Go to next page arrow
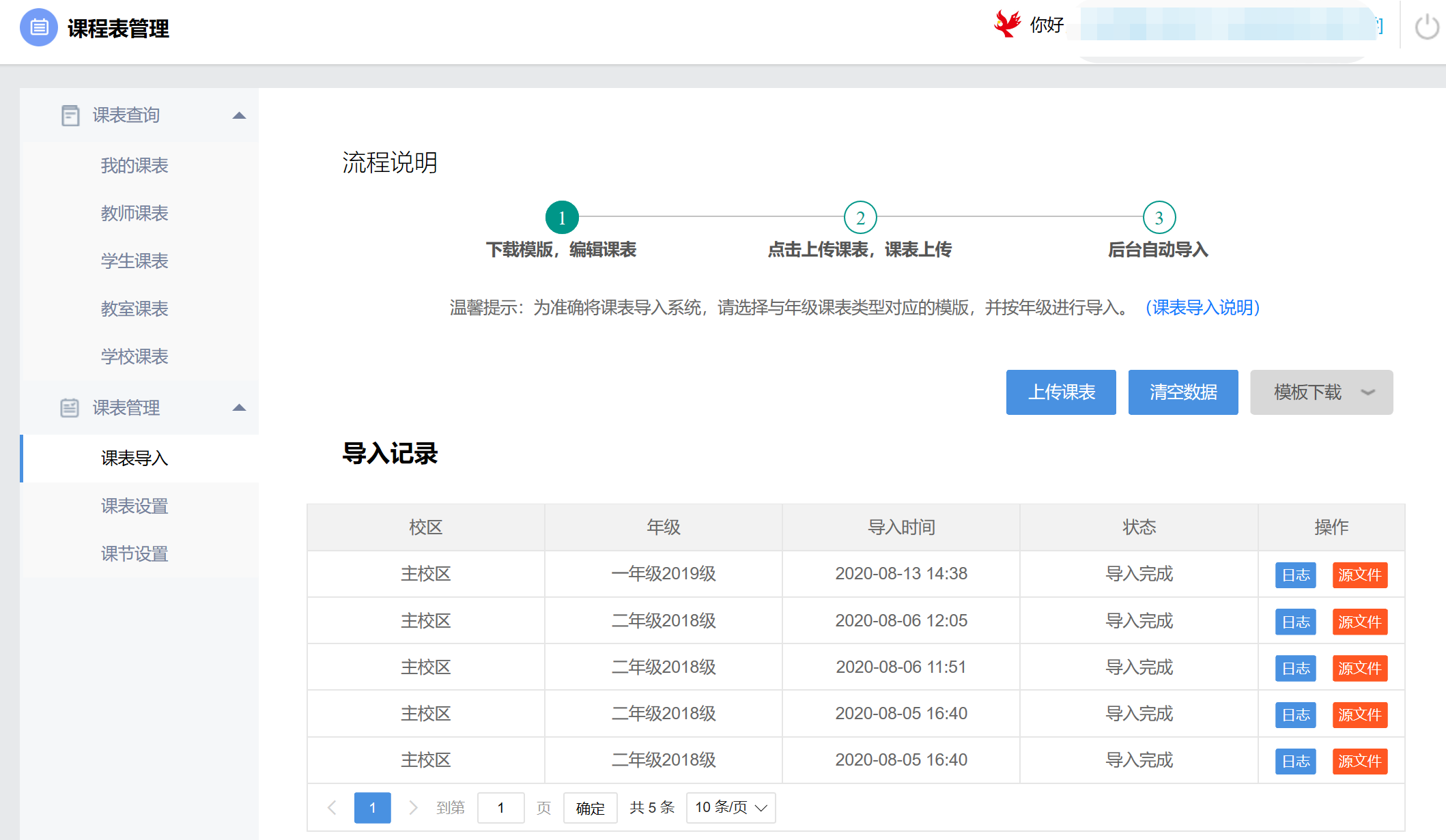Viewport: 1446px width, 840px height. (x=413, y=808)
